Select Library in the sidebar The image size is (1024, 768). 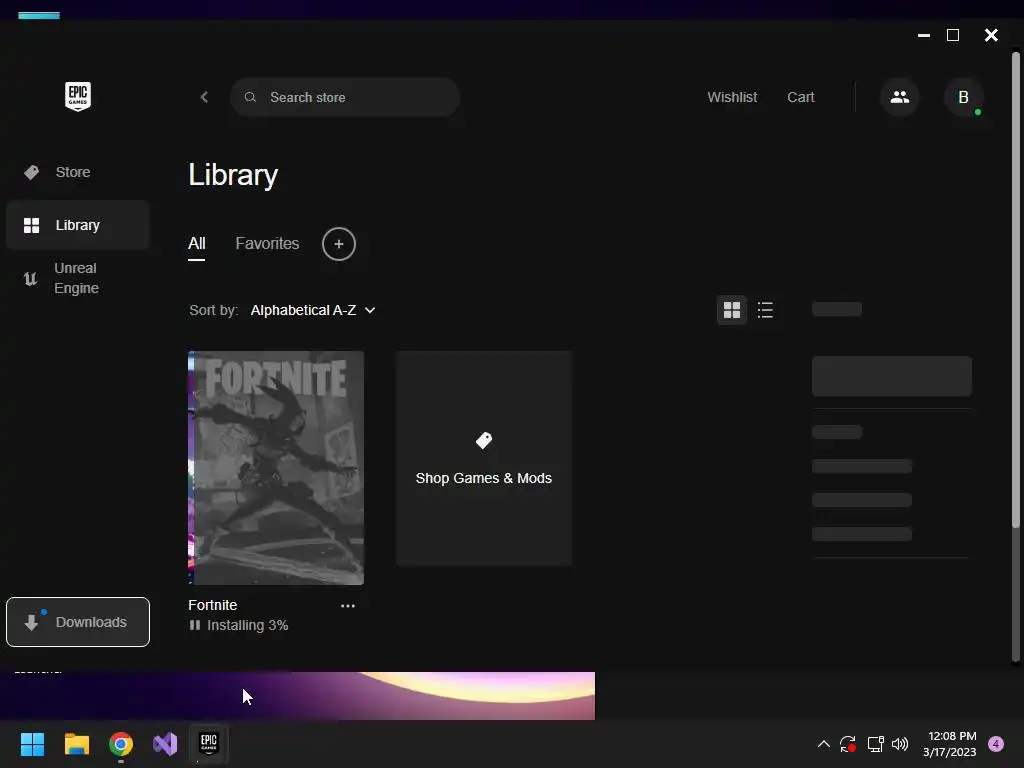[x=78, y=225]
